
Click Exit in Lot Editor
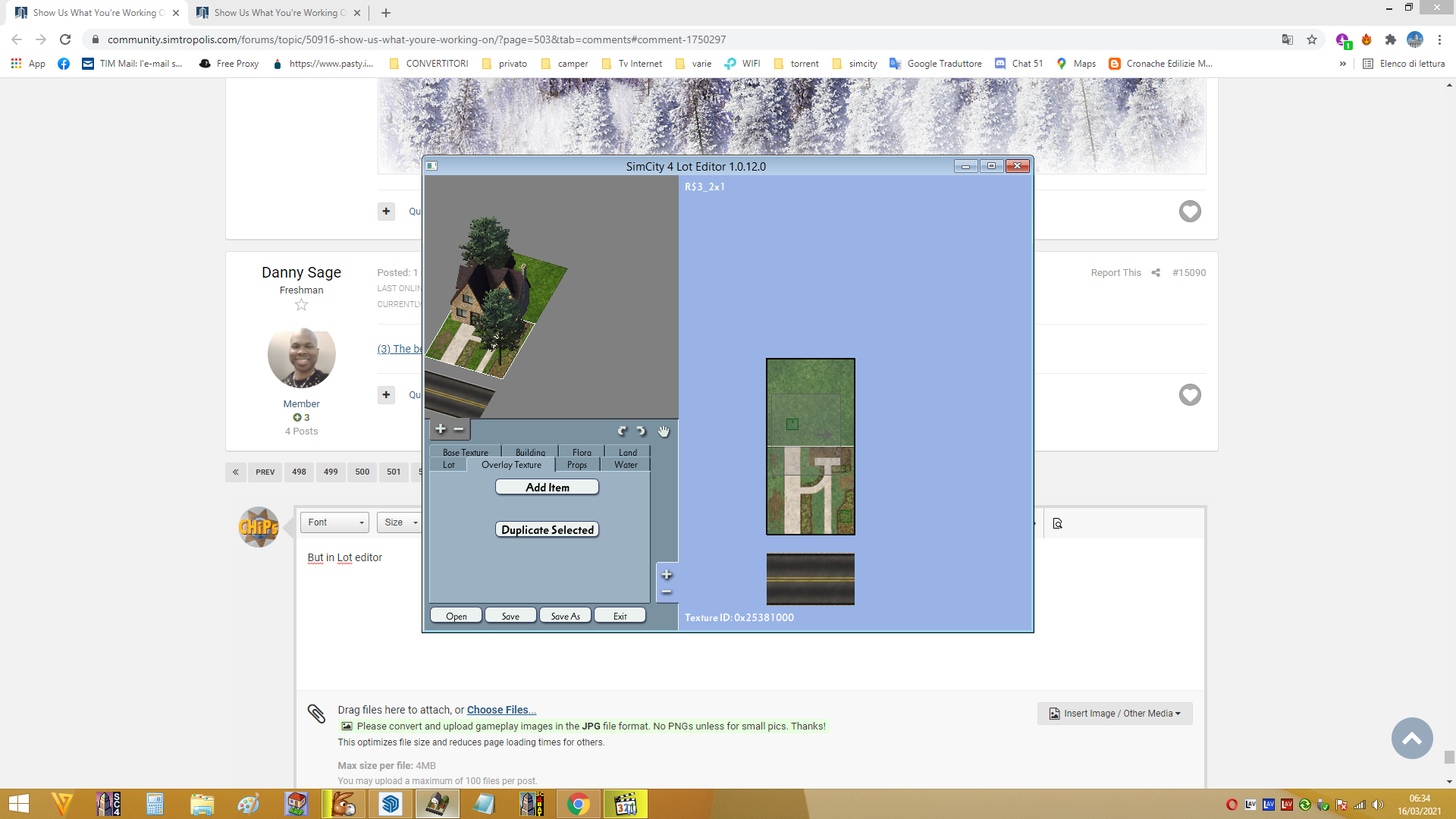coord(620,616)
